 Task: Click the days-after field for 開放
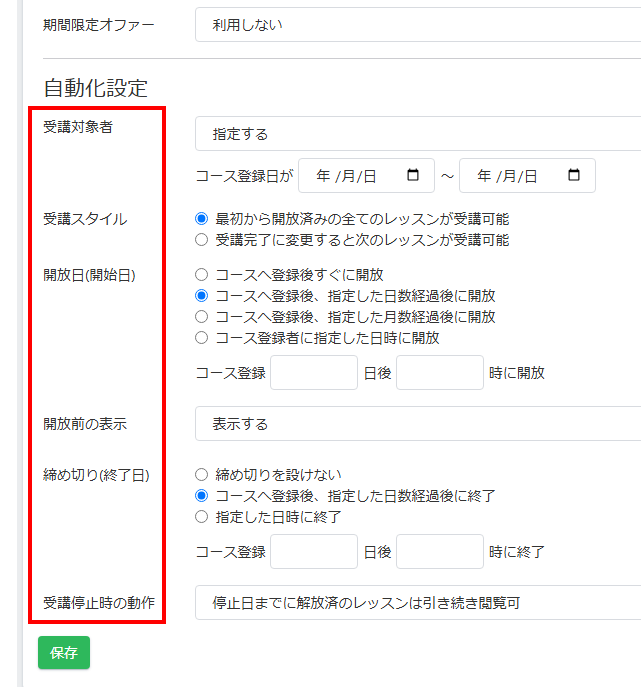click(x=313, y=373)
